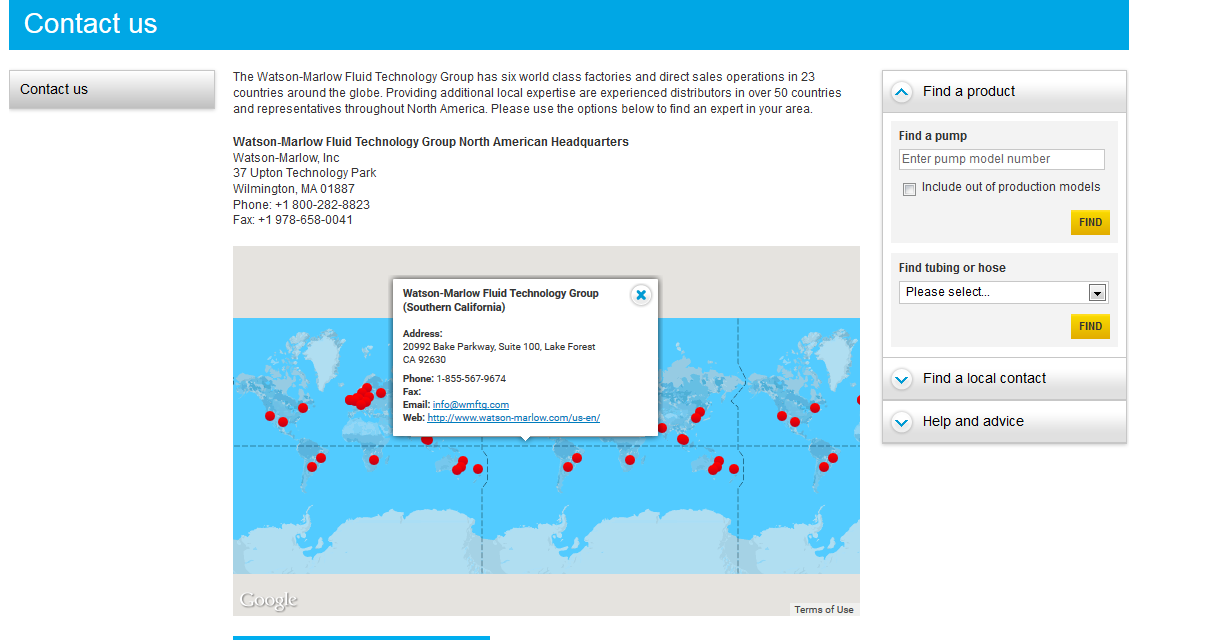
Task: Click the Contact us page heading
Action: click(x=91, y=23)
